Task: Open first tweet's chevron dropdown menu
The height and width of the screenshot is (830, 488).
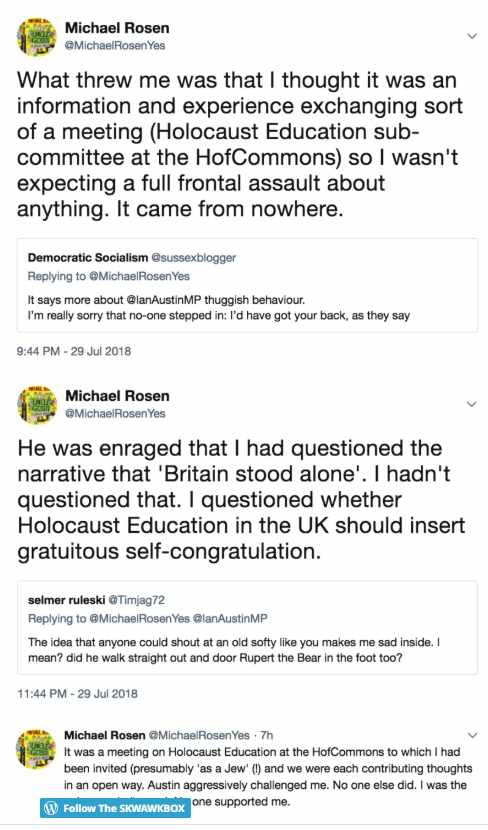Action: (471, 36)
